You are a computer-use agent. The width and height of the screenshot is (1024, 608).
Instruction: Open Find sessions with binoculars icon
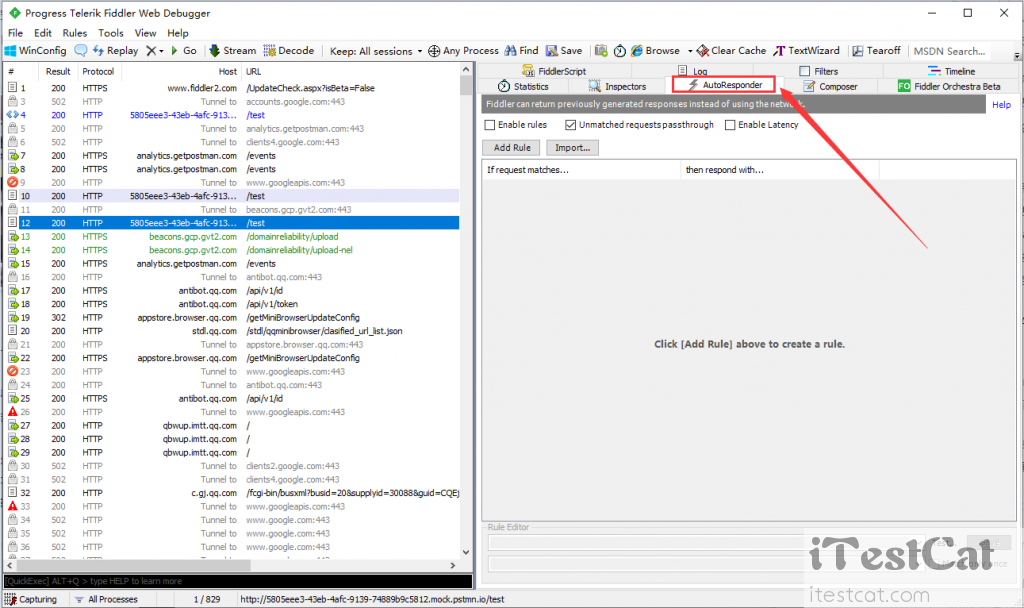click(521, 51)
